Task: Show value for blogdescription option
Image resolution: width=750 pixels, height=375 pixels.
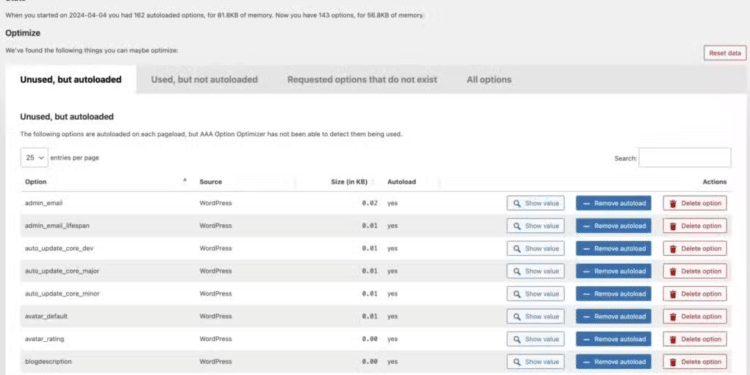Action: (x=535, y=362)
